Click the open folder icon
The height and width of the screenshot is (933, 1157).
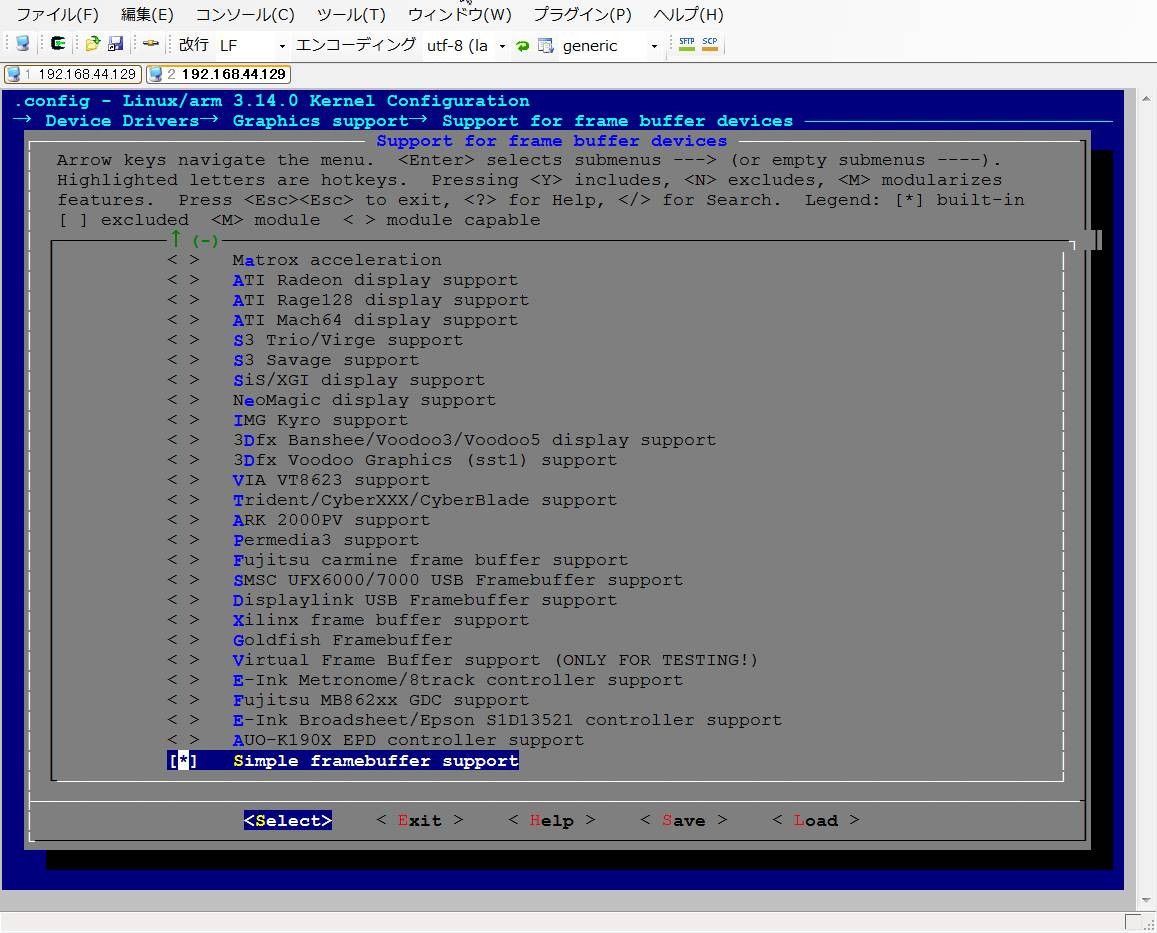click(x=92, y=44)
